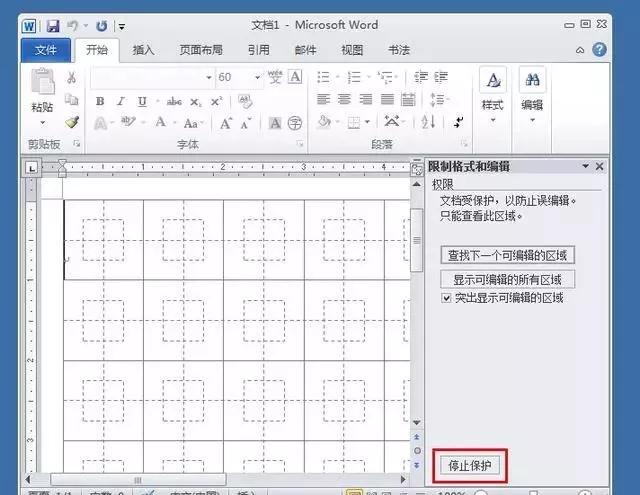Click the Multilevel list icon
This screenshot has width=640, height=495.
(x=385, y=77)
